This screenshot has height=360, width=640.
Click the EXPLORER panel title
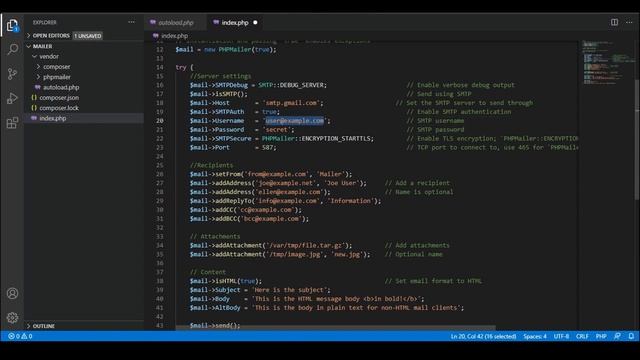(44, 22)
